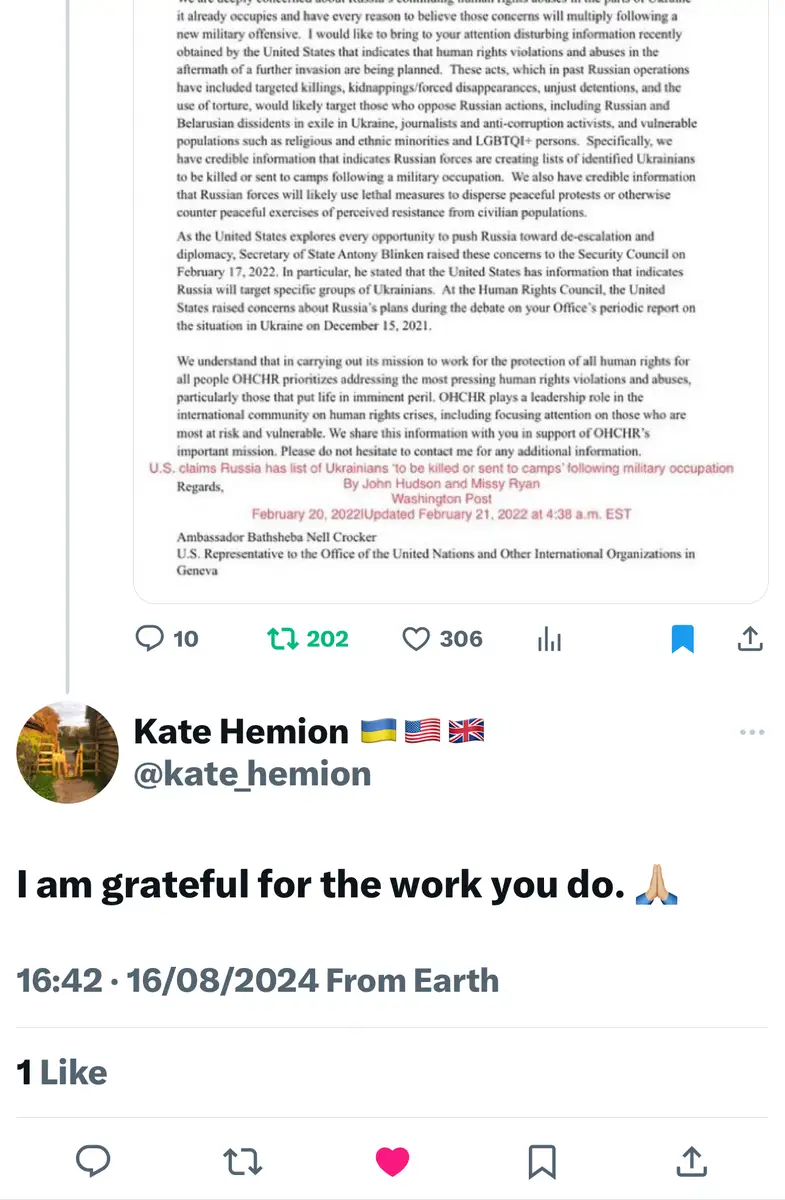Unlike Kate Hemion's tweet with pink heart
Viewport: 785px width, 1200px height.
point(392,1161)
